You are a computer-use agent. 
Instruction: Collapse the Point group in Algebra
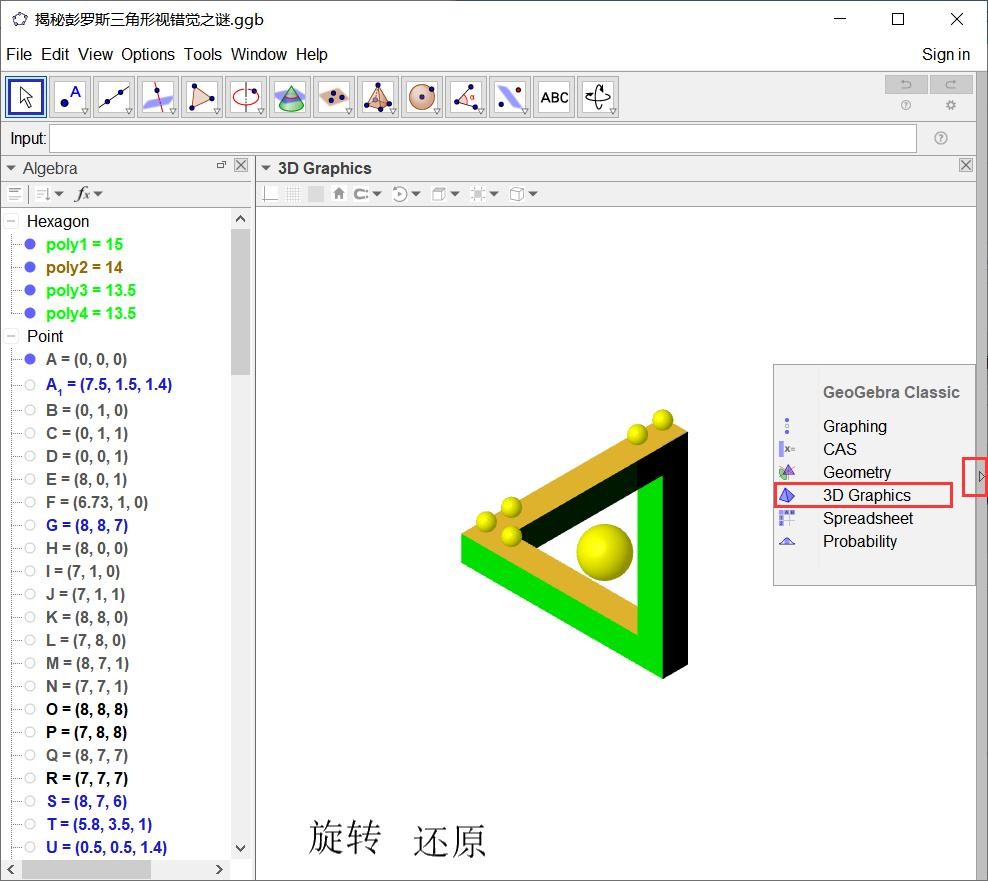(x=12, y=336)
